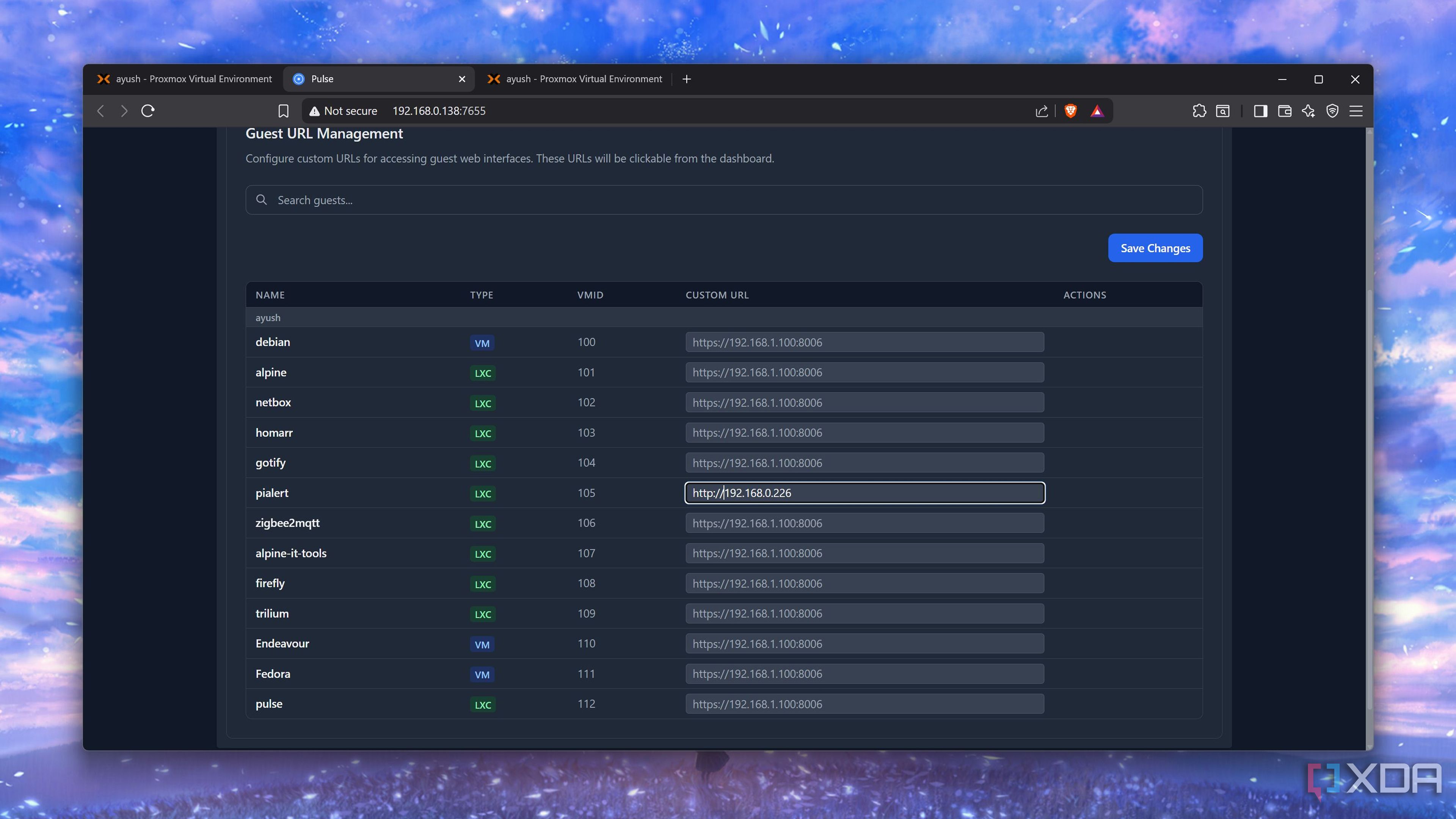The image size is (1456, 819).
Task: Edit the custom URL field for gotify
Action: [x=864, y=463]
